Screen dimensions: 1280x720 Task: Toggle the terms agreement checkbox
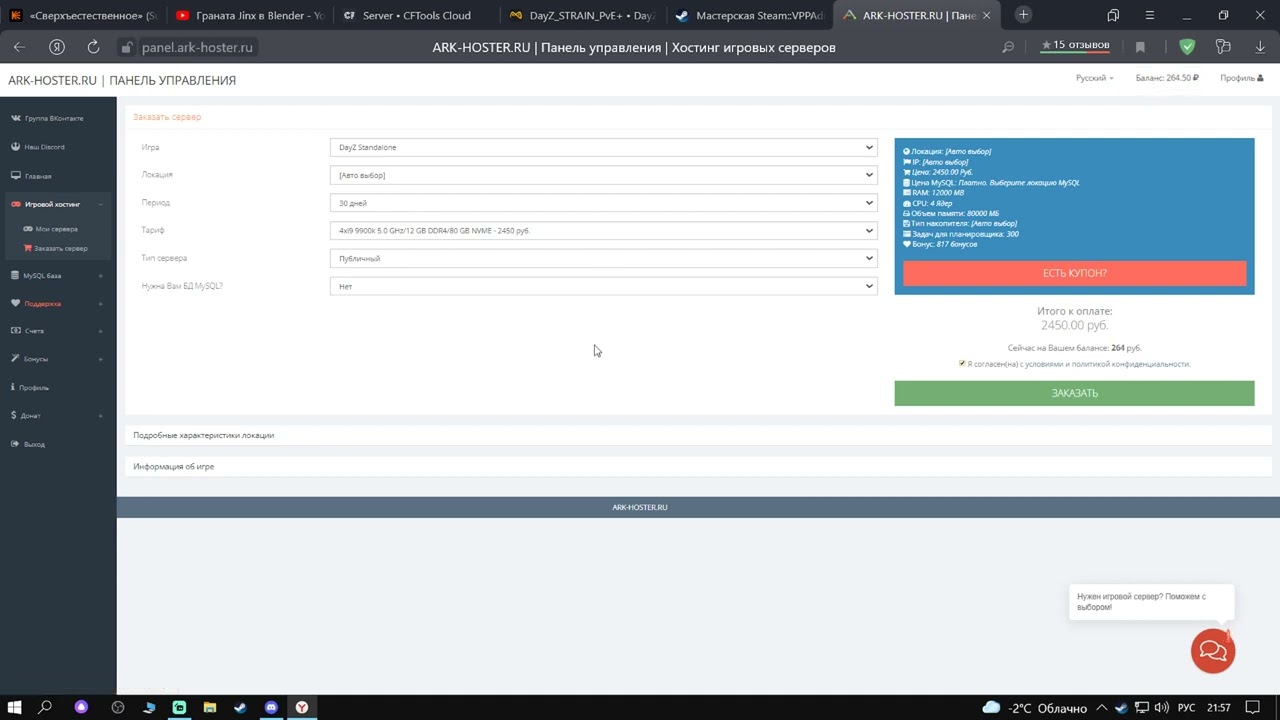[962, 364]
